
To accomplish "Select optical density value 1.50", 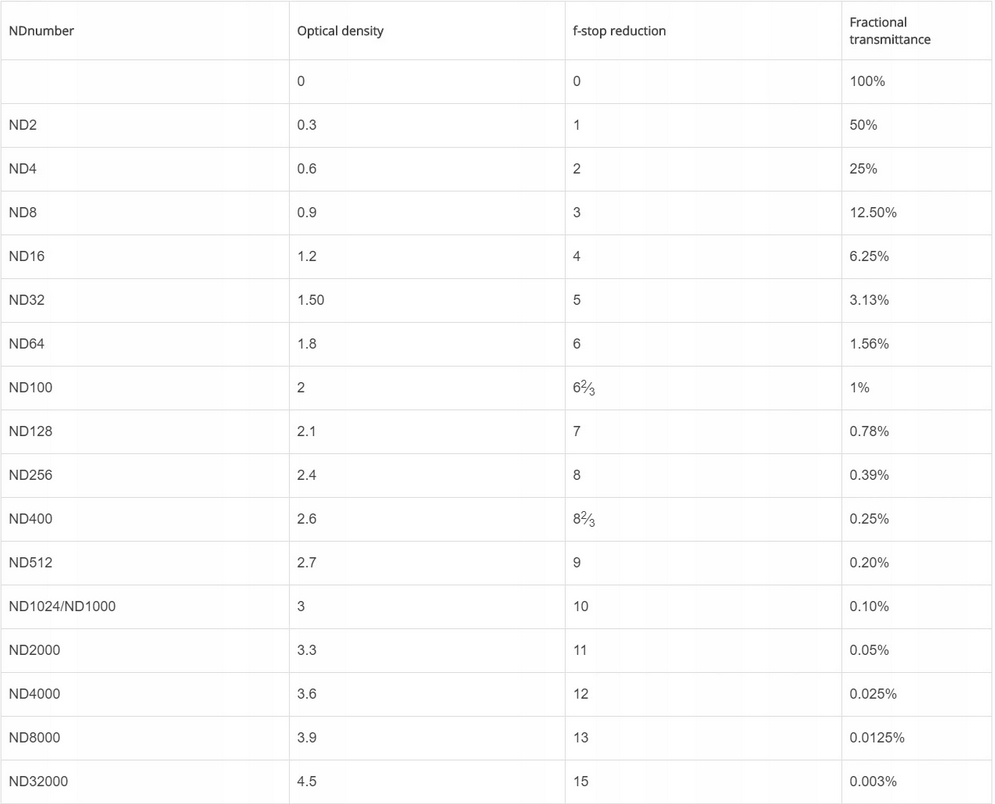I will pos(311,300).
